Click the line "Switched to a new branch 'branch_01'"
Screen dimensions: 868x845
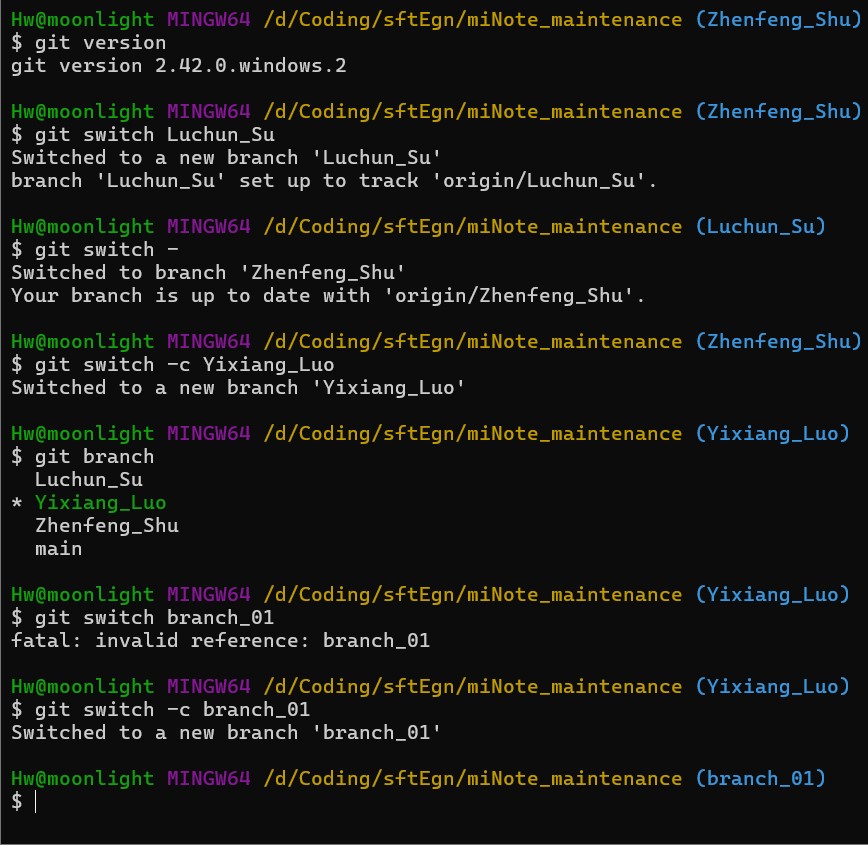coord(226,733)
